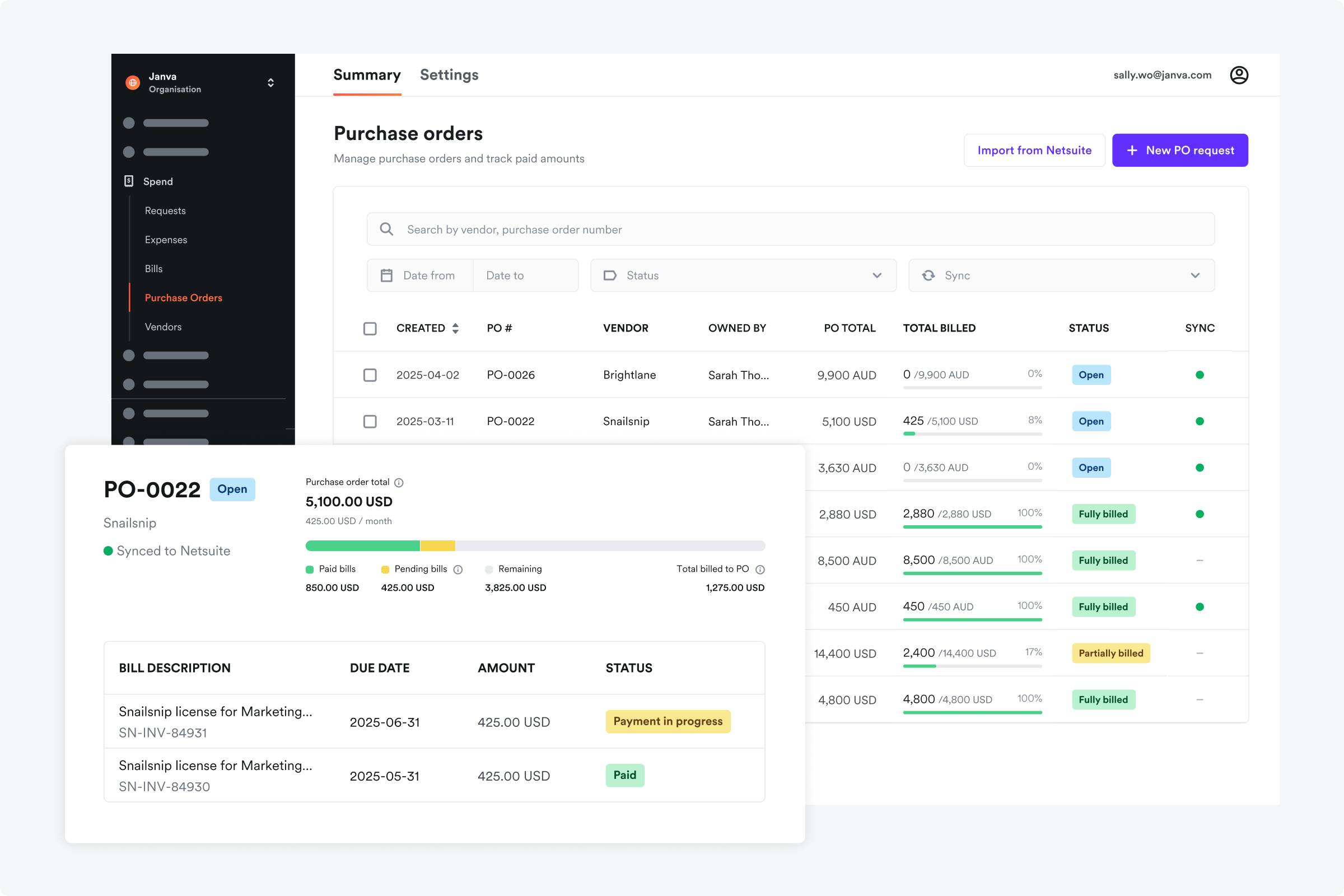
Task: Click the Spend dollar receipt icon
Action: [x=129, y=181]
